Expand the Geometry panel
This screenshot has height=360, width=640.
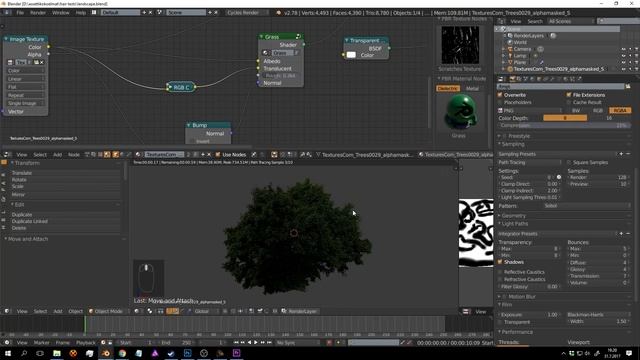click(x=513, y=216)
